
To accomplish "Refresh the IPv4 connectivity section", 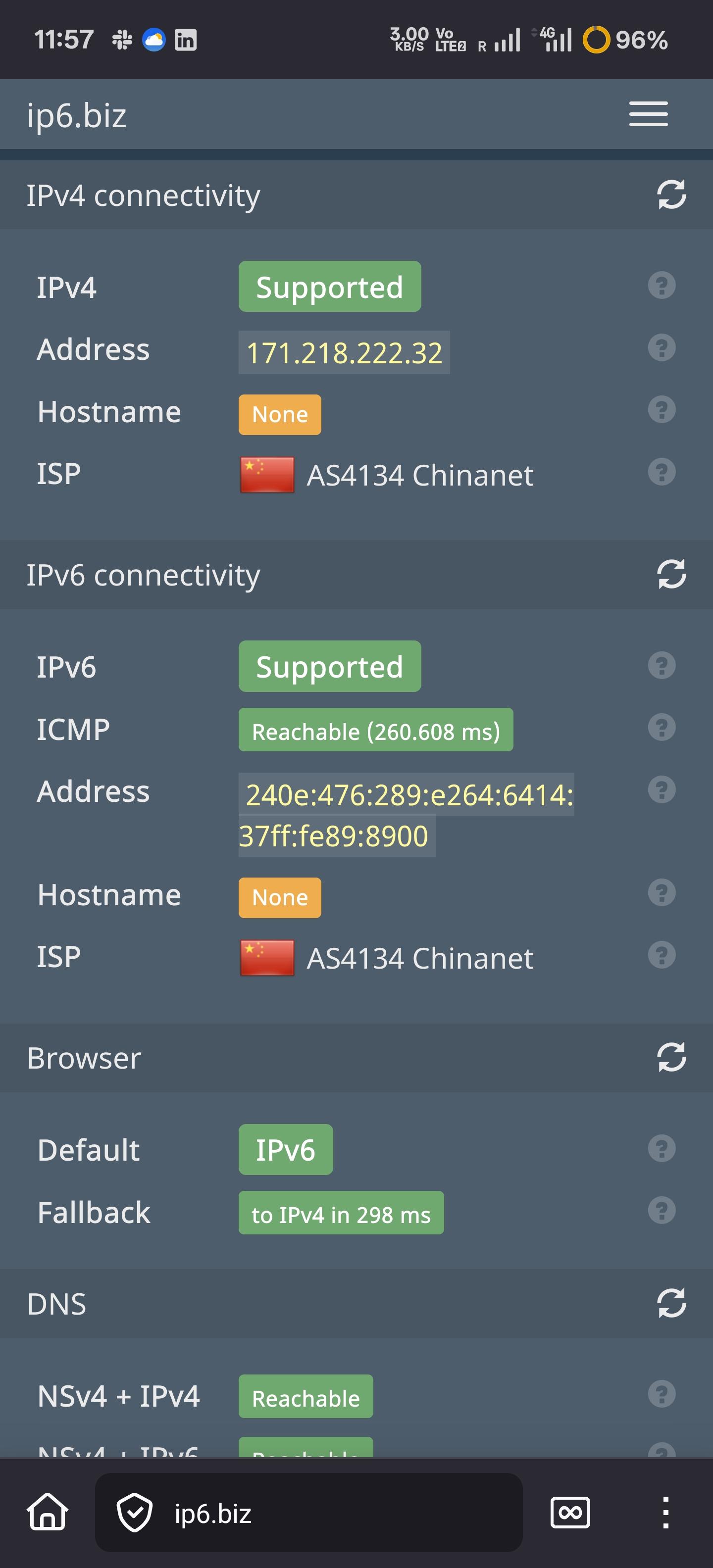I will click(671, 195).
